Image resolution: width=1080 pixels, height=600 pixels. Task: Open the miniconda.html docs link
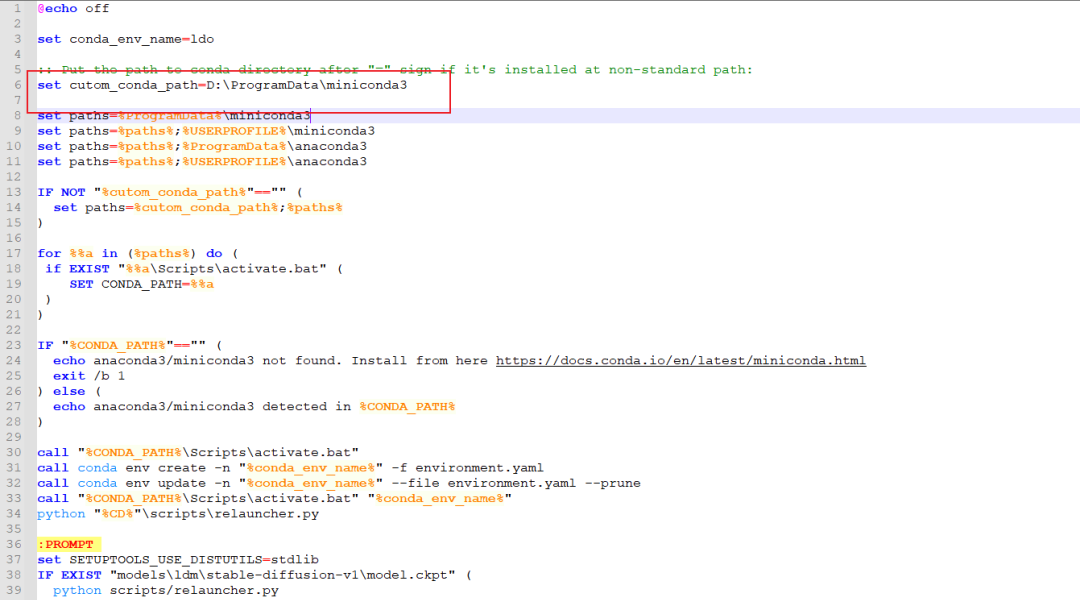tap(681, 360)
